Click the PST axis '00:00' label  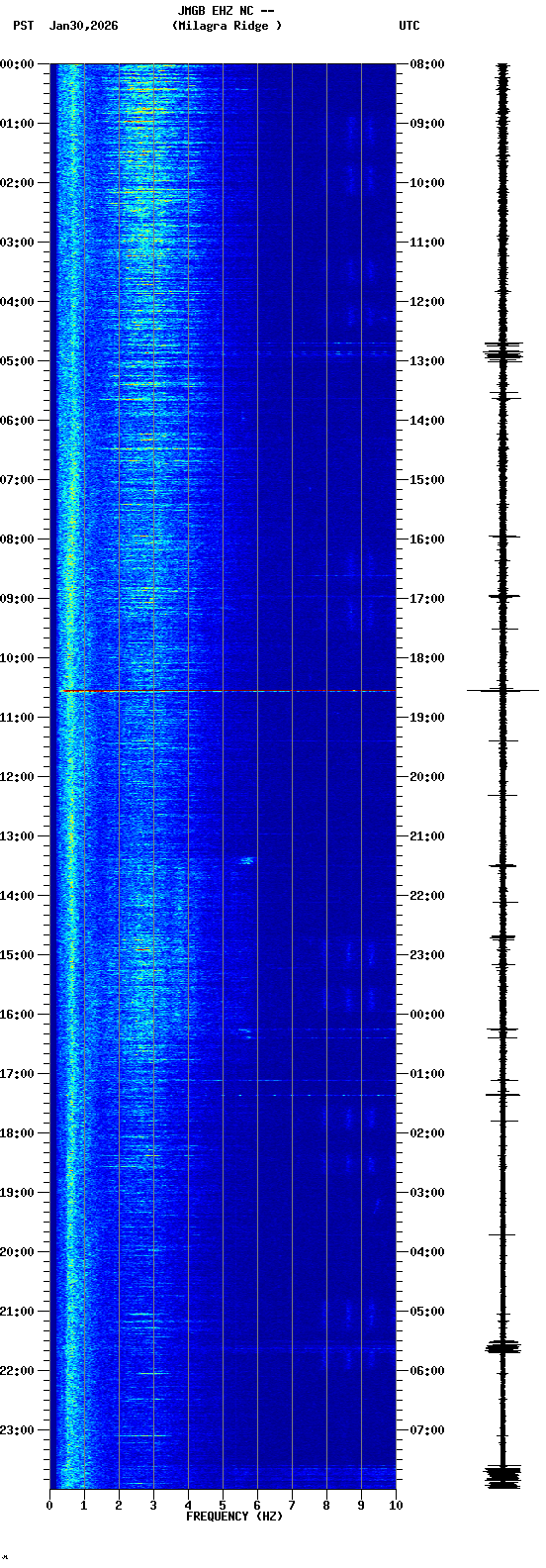(17, 64)
